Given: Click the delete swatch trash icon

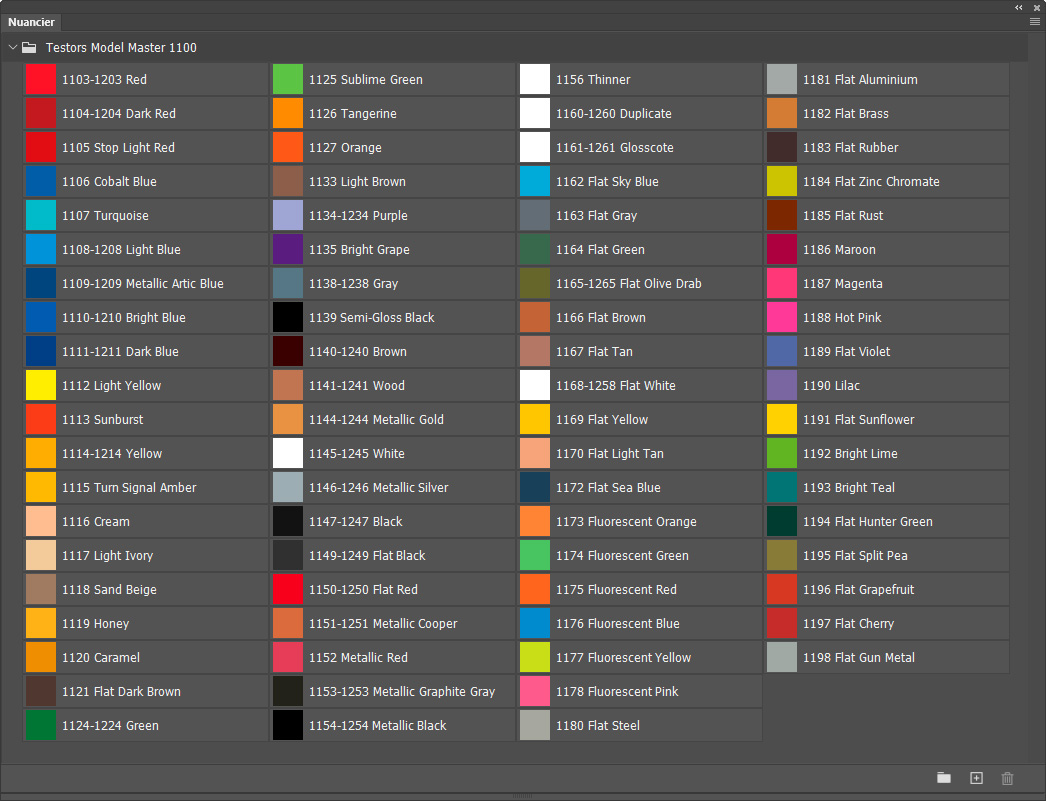Looking at the screenshot, I should click(x=1007, y=778).
